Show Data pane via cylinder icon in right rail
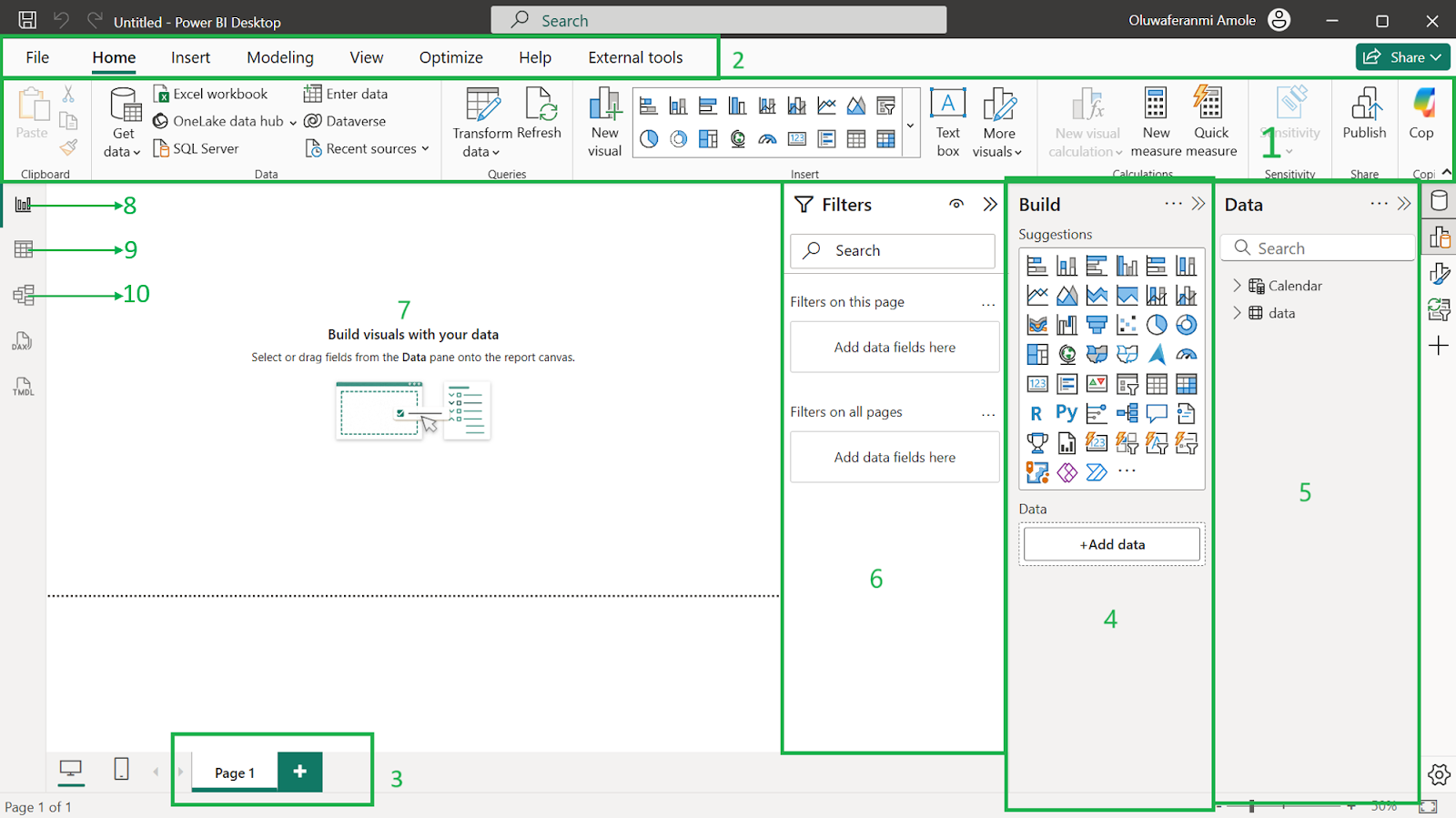The image size is (1456, 818). (1439, 201)
